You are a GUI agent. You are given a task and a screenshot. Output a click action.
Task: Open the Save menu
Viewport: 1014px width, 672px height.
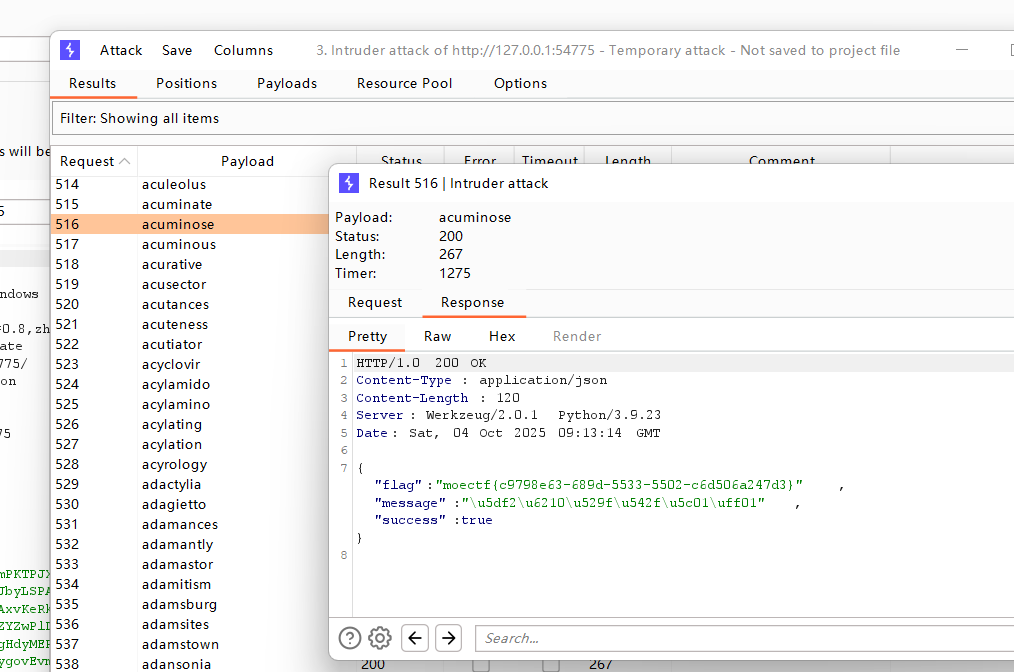click(x=177, y=50)
